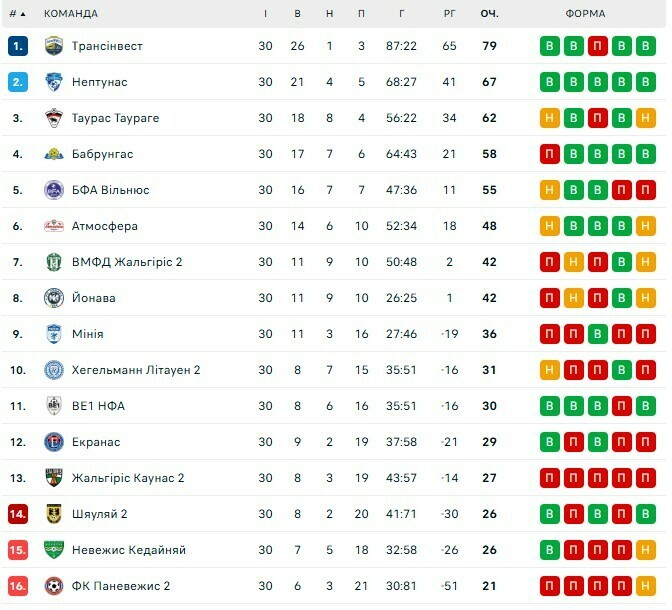Click the Трансінвест team logo
672x610 pixels.
pos(54,46)
